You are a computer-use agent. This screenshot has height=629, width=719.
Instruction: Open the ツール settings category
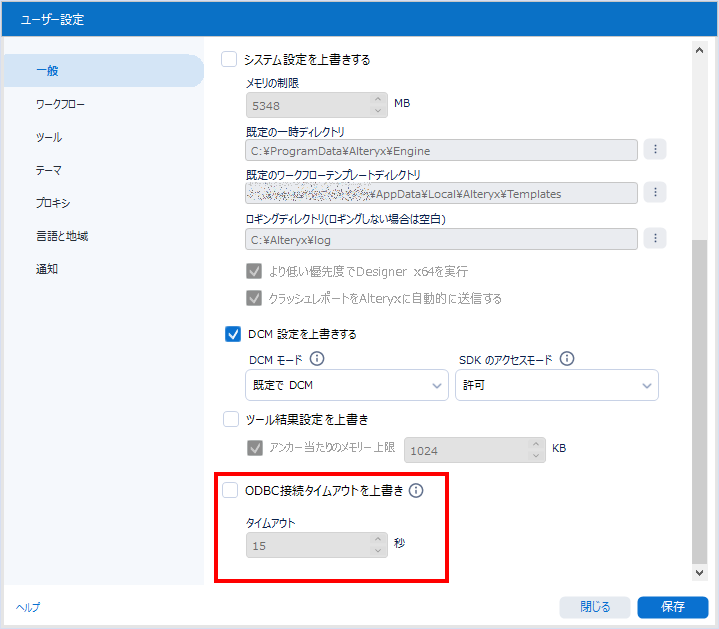[49, 137]
